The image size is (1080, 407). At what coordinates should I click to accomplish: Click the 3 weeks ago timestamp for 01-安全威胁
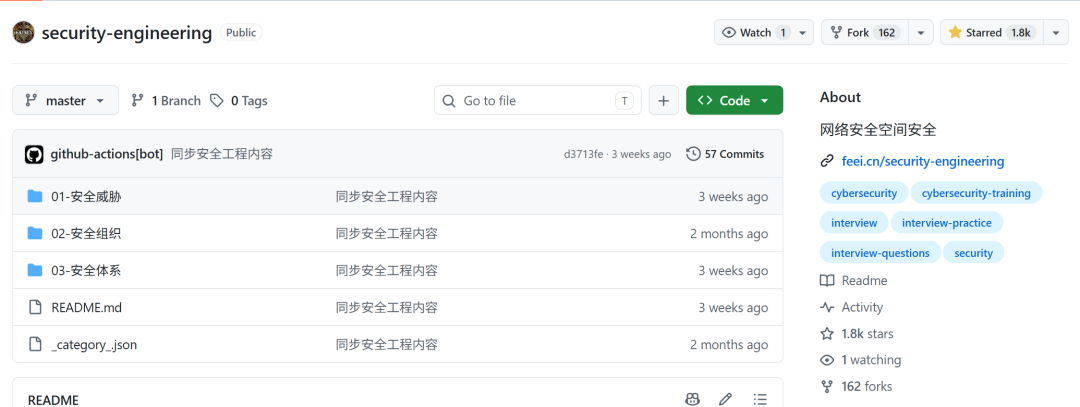click(733, 197)
